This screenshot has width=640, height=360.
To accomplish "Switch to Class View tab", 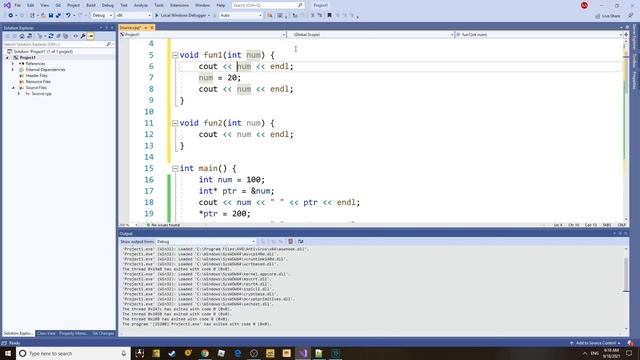I will 46,333.
